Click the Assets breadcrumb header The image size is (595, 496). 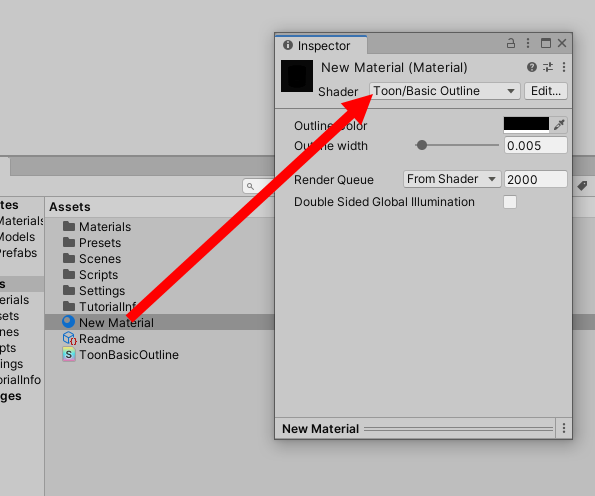70,207
